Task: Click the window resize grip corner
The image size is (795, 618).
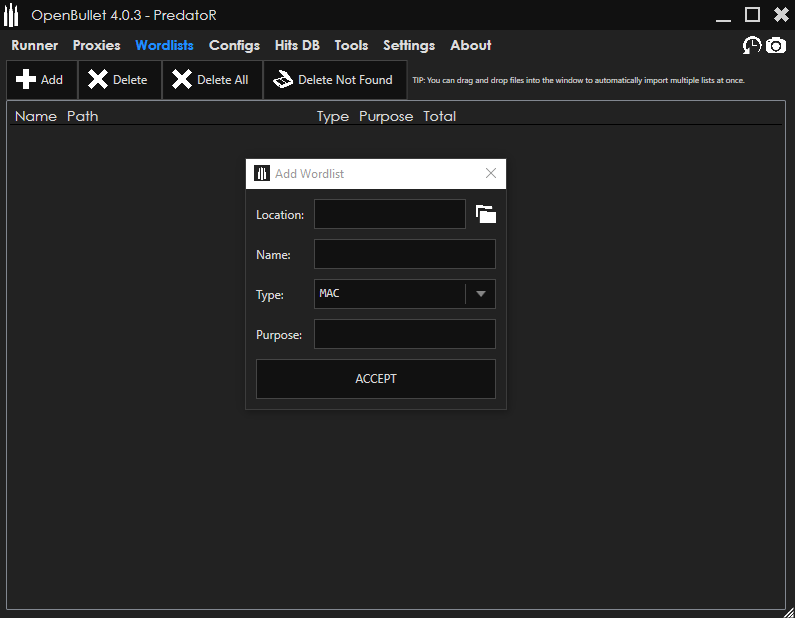Action: pyautogui.click(x=789, y=612)
